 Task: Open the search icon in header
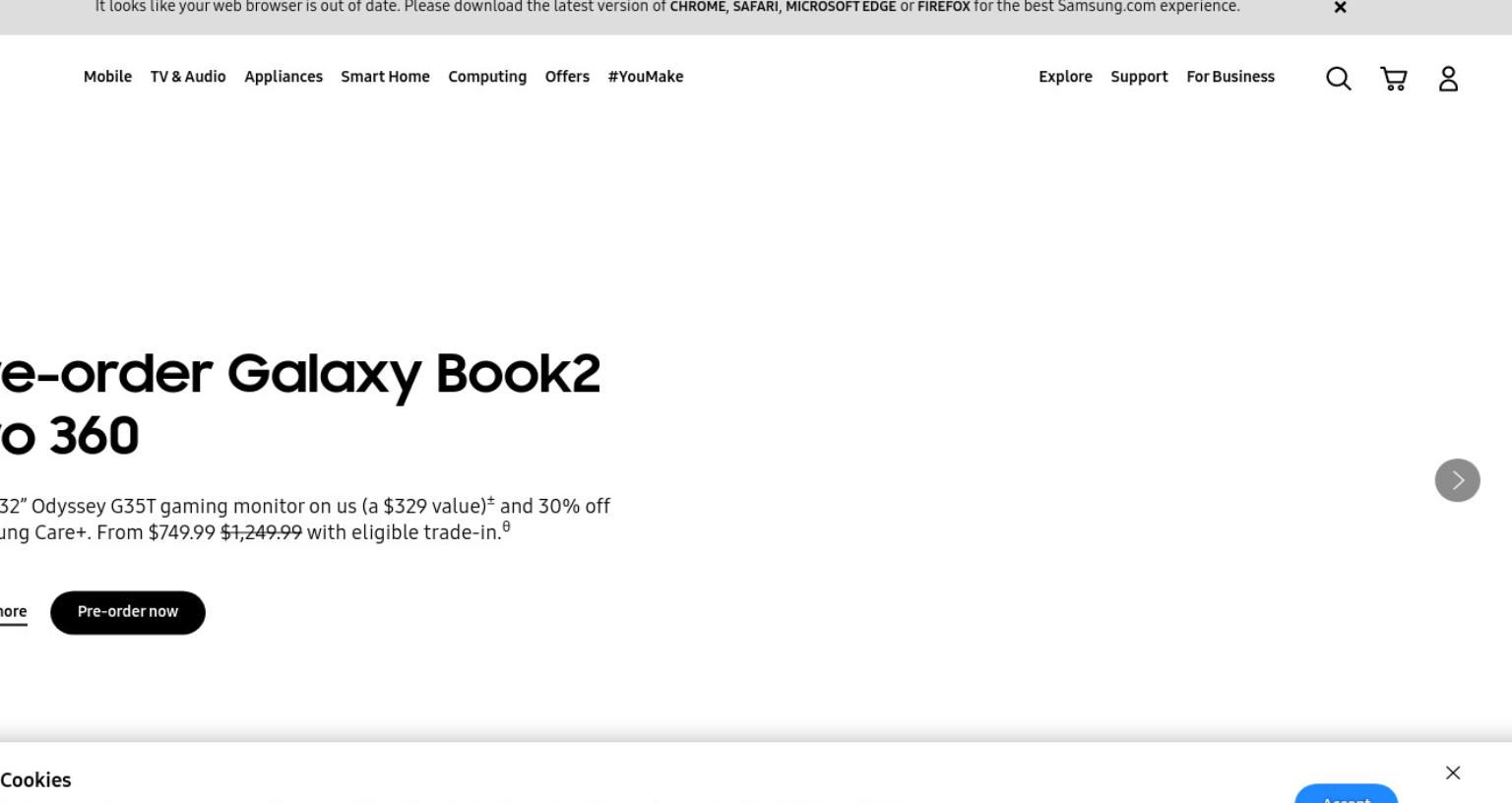tap(1338, 79)
